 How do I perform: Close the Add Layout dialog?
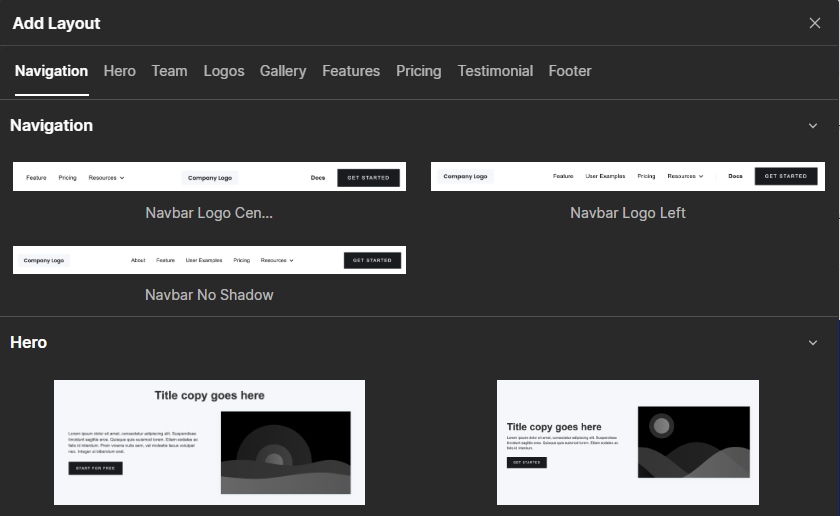(814, 23)
